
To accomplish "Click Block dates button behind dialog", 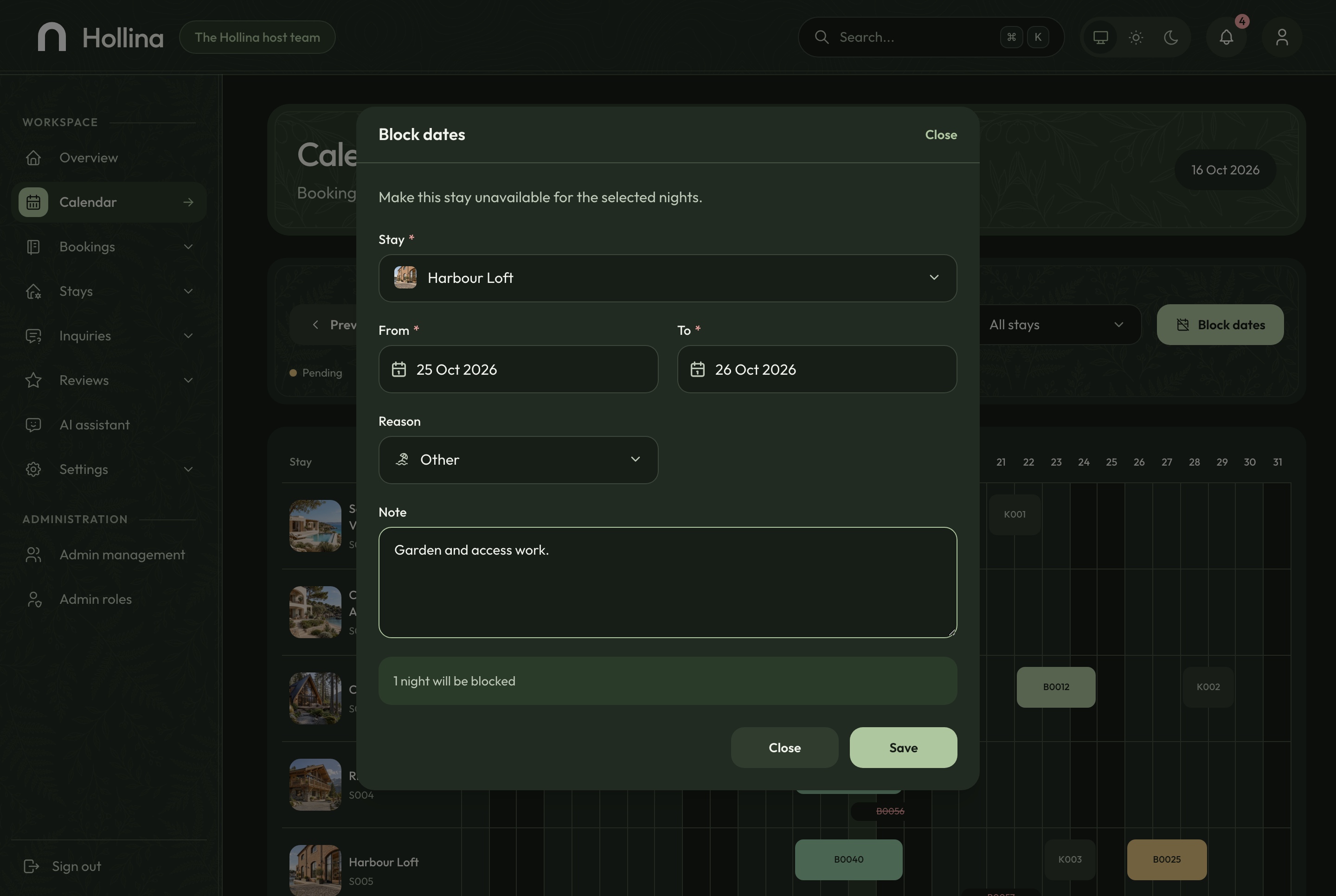I will (x=1220, y=325).
